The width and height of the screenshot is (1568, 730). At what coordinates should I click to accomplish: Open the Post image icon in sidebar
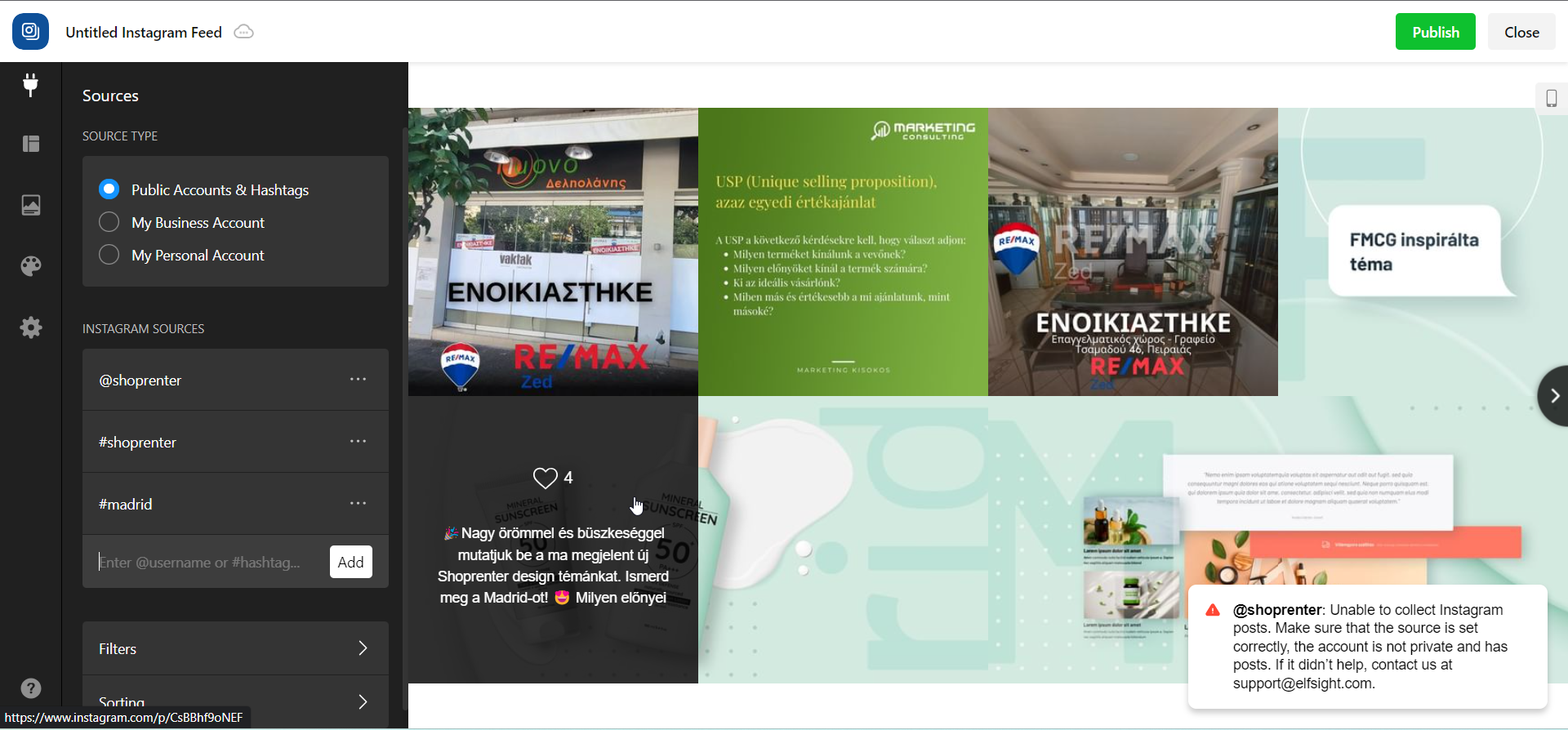click(x=31, y=205)
